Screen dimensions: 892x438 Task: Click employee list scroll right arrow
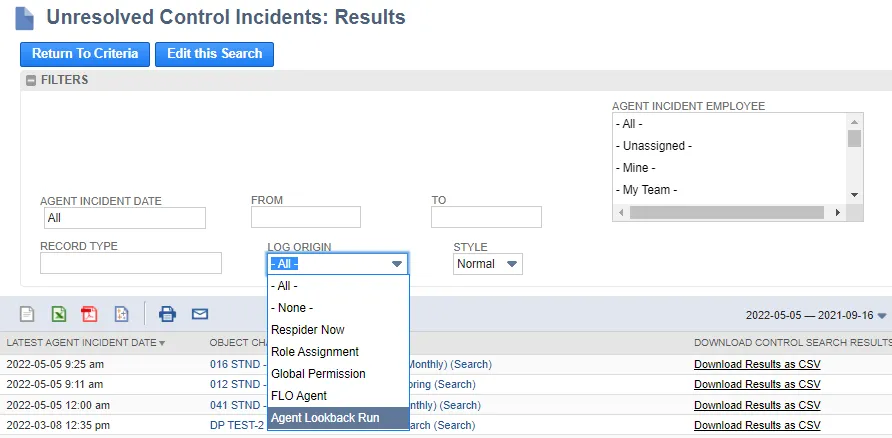(838, 212)
